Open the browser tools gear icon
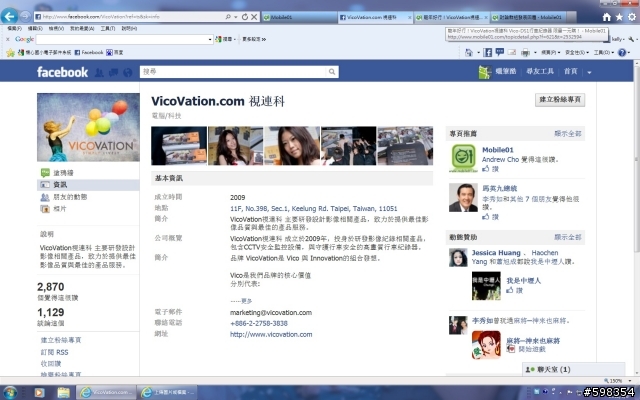This screenshot has width=640, height=400. (x=632, y=17)
